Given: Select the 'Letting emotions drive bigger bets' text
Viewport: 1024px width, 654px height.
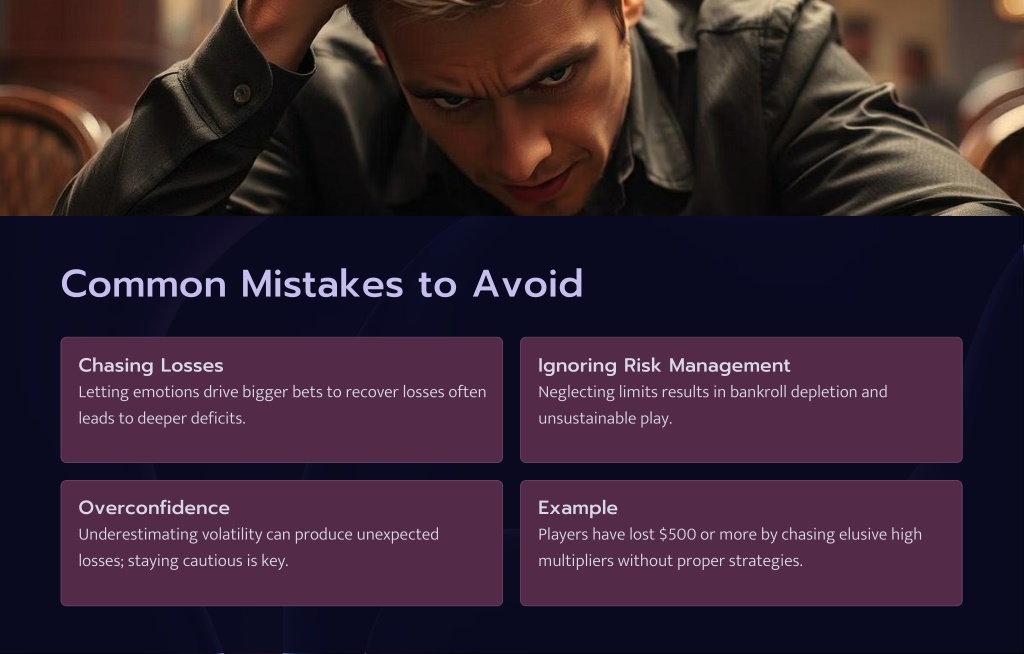Looking at the screenshot, I should coord(282,405).
